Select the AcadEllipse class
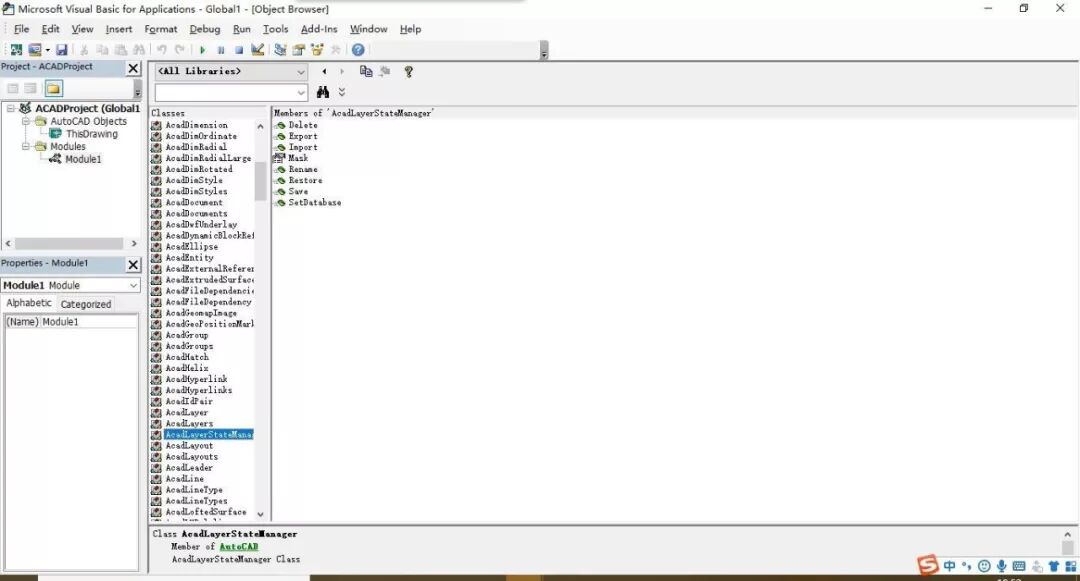The width and height of the screenshot is (1080, 581). (x=191, y=246)
